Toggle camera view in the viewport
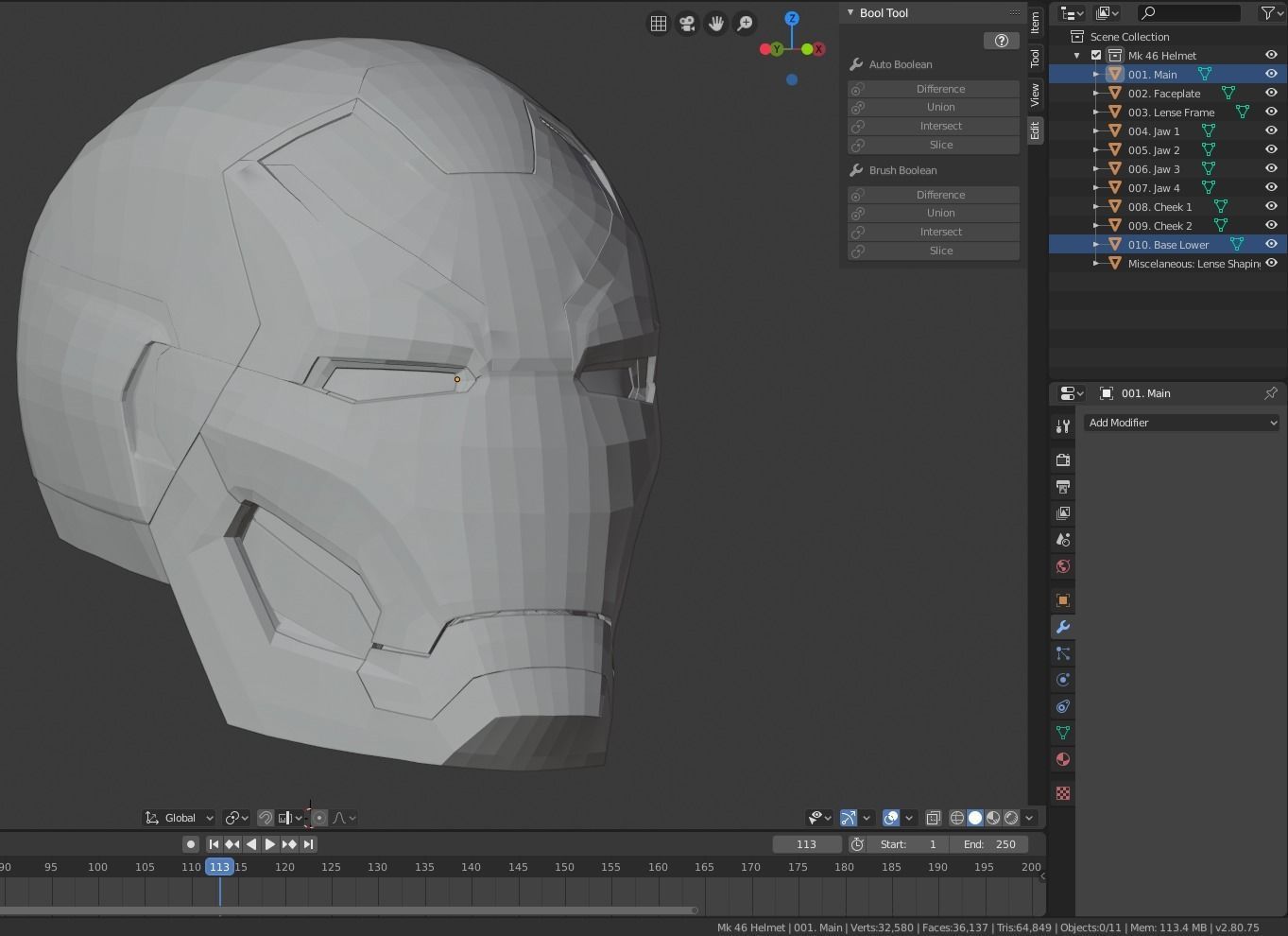 (x=687, y=24)
